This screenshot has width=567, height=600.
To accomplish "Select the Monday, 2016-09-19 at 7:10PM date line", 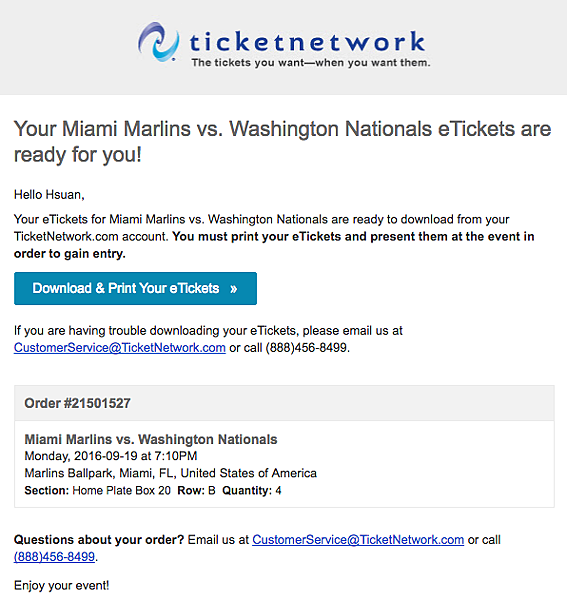I will [111, 456].
